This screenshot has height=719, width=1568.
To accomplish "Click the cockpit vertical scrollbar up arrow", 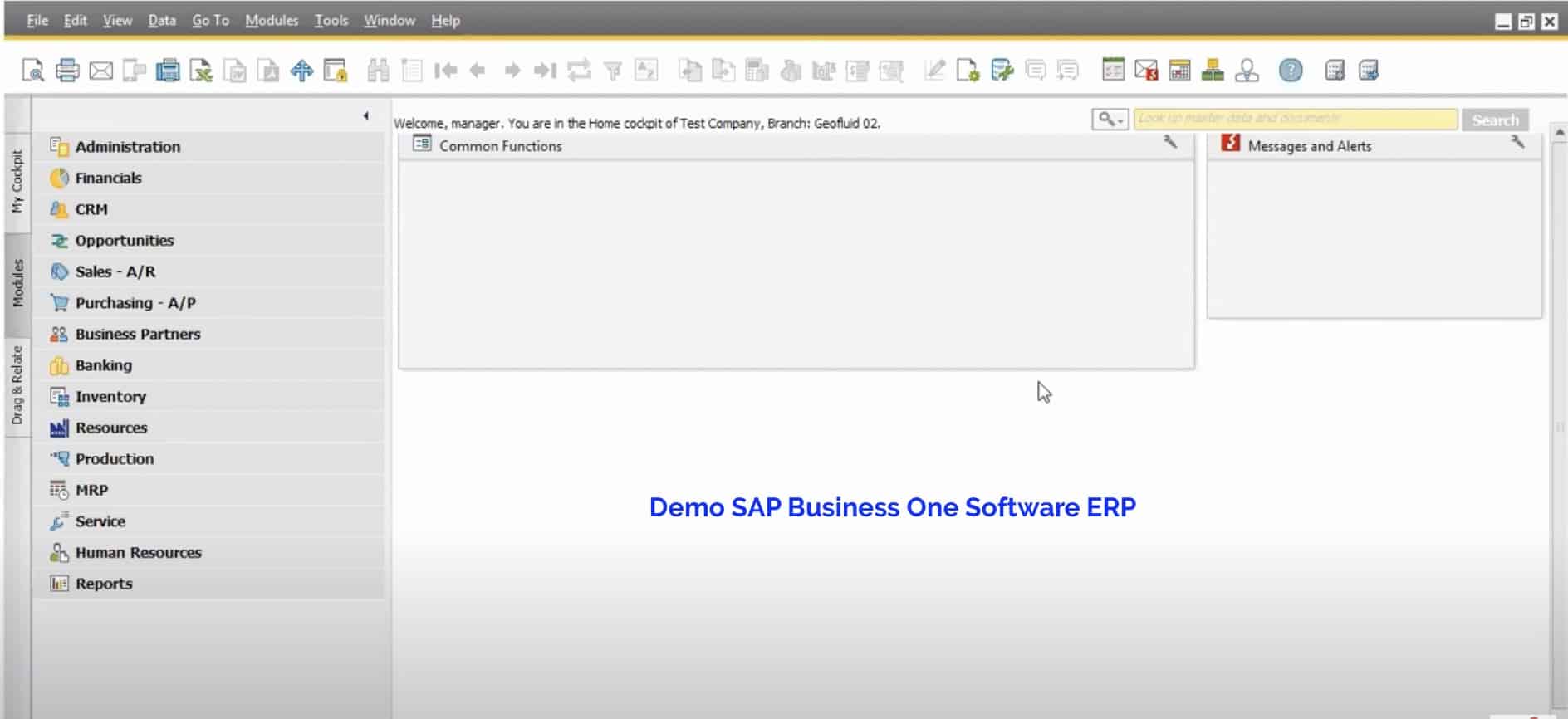I will click(x=1559, y=132).
